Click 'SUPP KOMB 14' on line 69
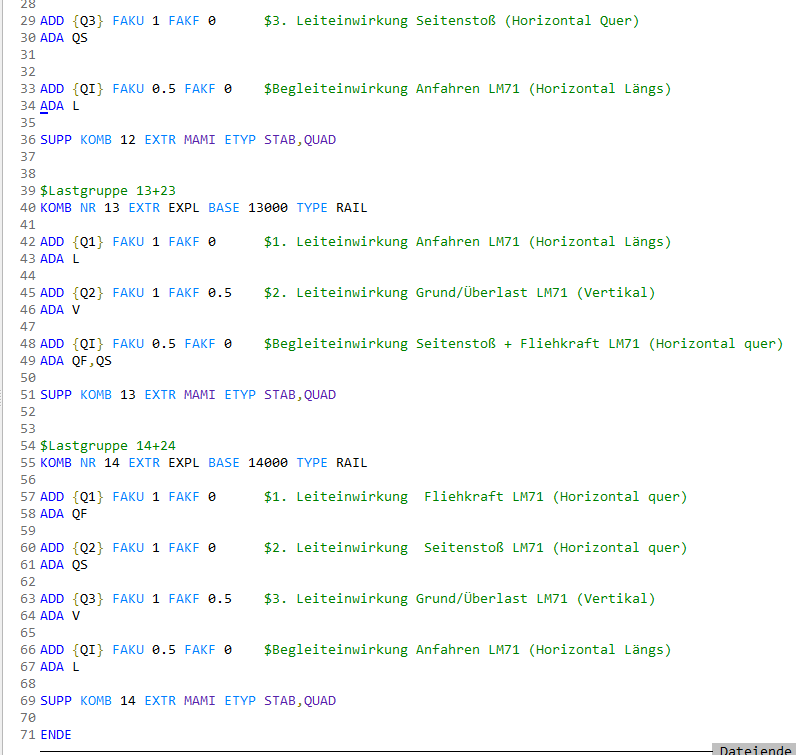 click(x=88, y=701)
